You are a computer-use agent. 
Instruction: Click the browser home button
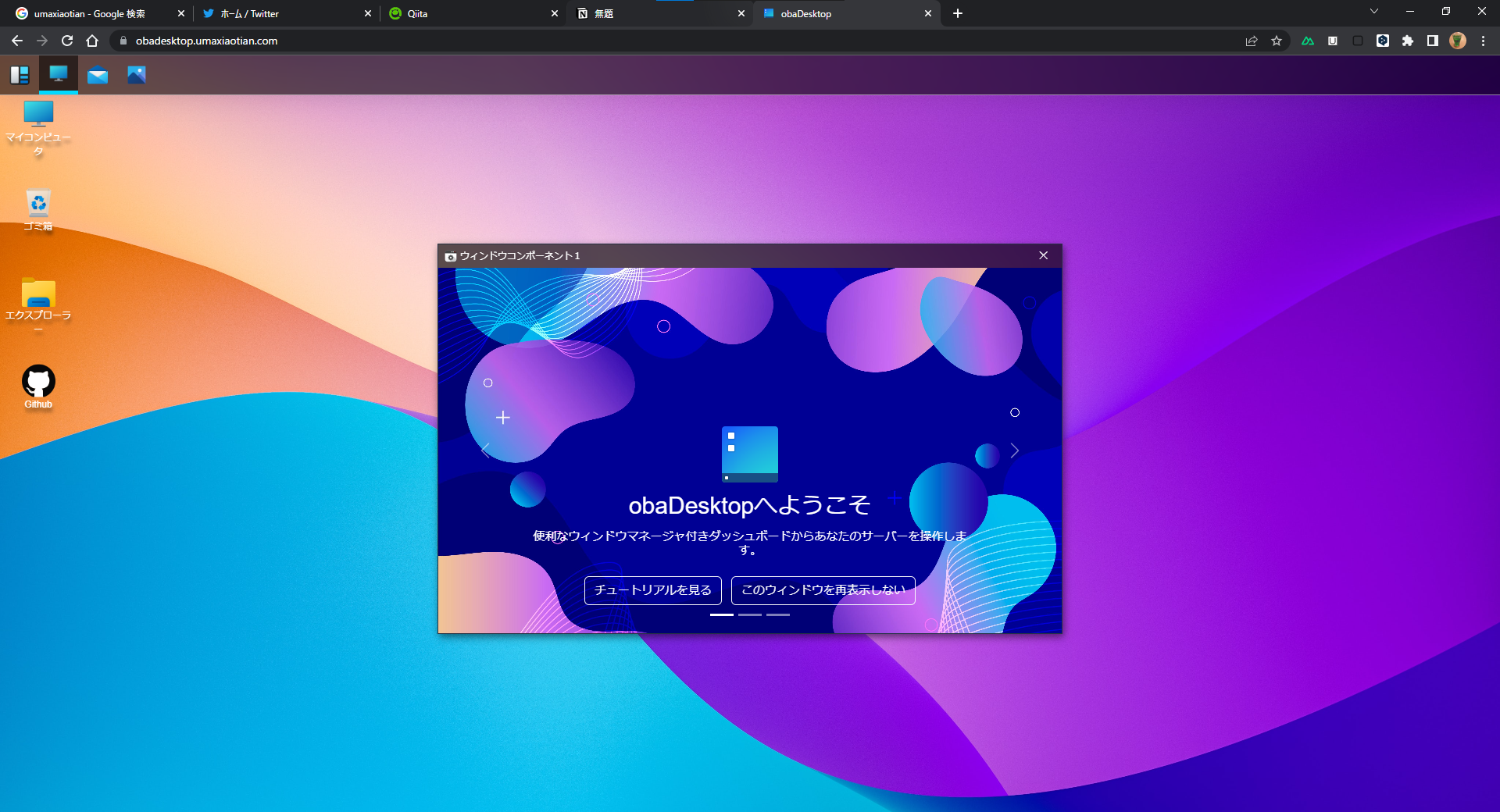point(92,41)
